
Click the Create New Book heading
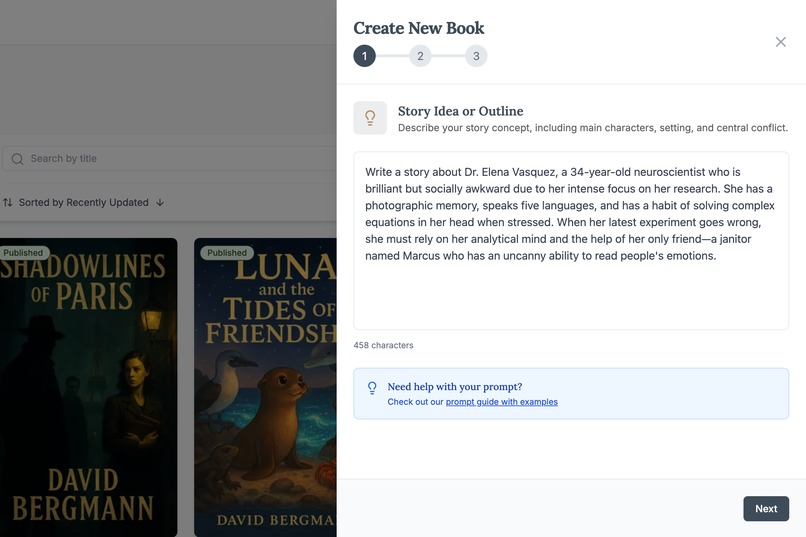pyautogui.click(x=419, y=28)
